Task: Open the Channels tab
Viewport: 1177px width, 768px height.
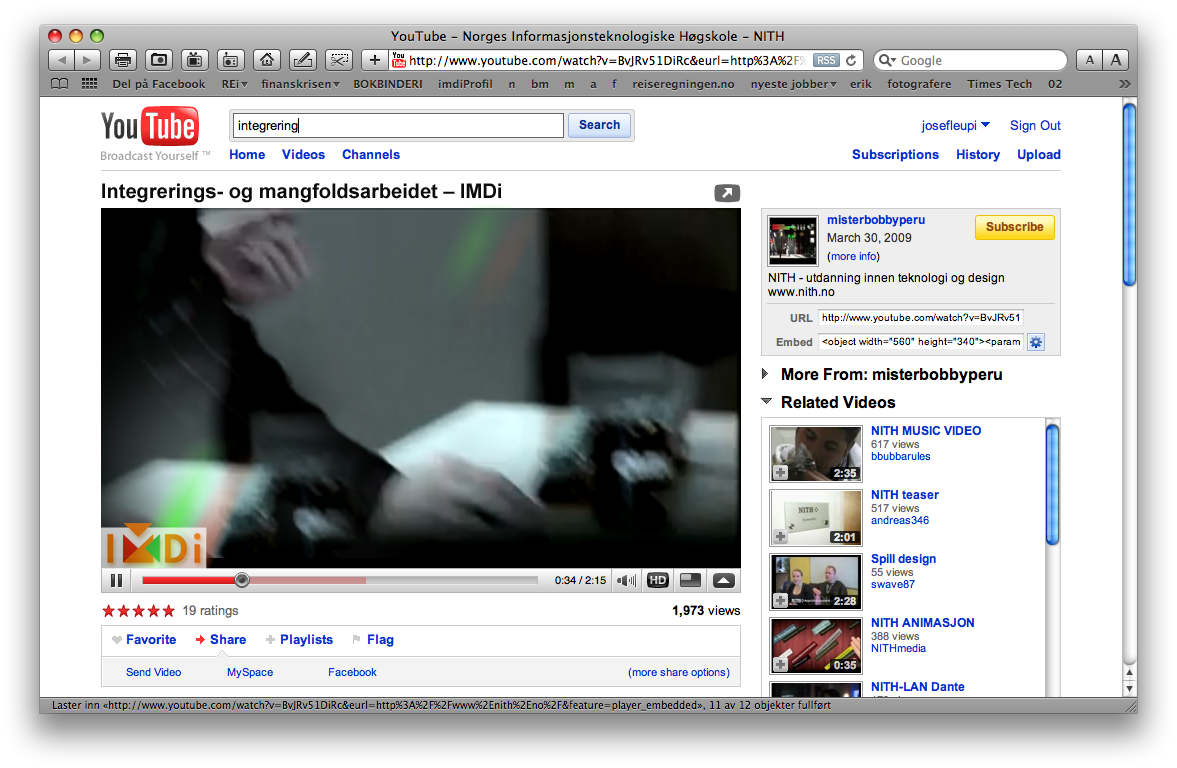Action: point(371,155)
